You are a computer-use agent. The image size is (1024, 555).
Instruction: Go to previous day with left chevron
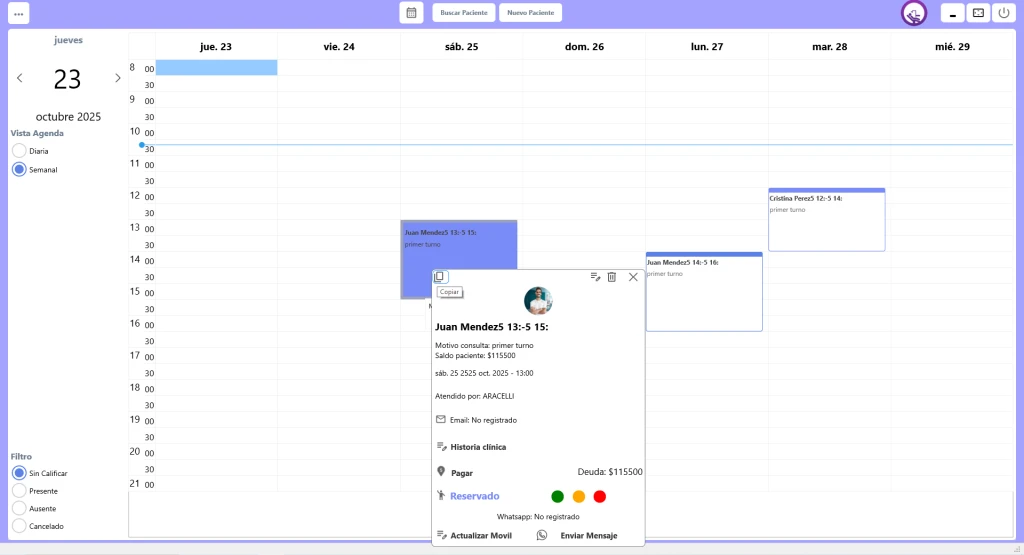pyautogui.click(x=19, y=78)
